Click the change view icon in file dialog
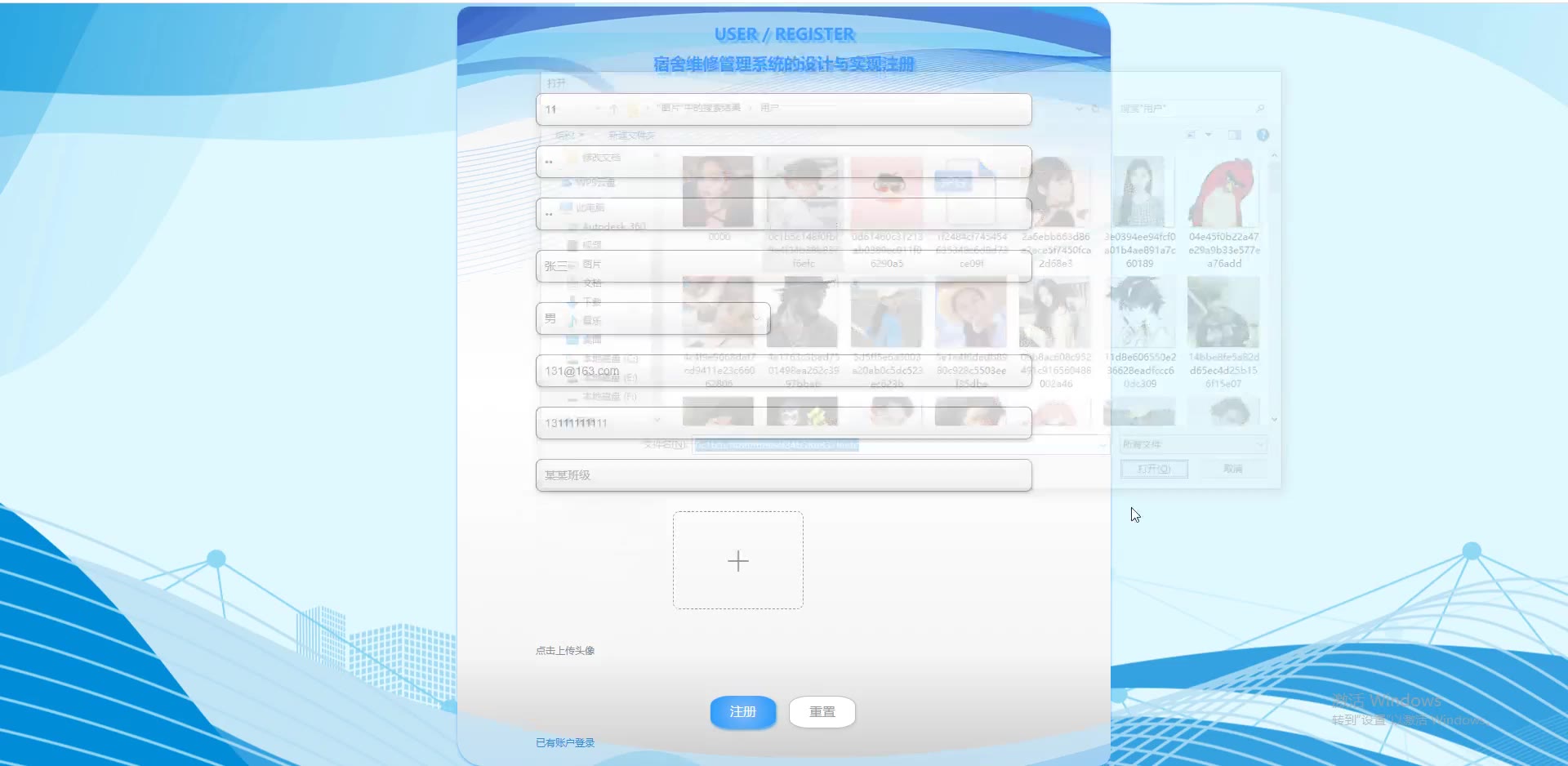1568x766 pixels. [1192, 135]
